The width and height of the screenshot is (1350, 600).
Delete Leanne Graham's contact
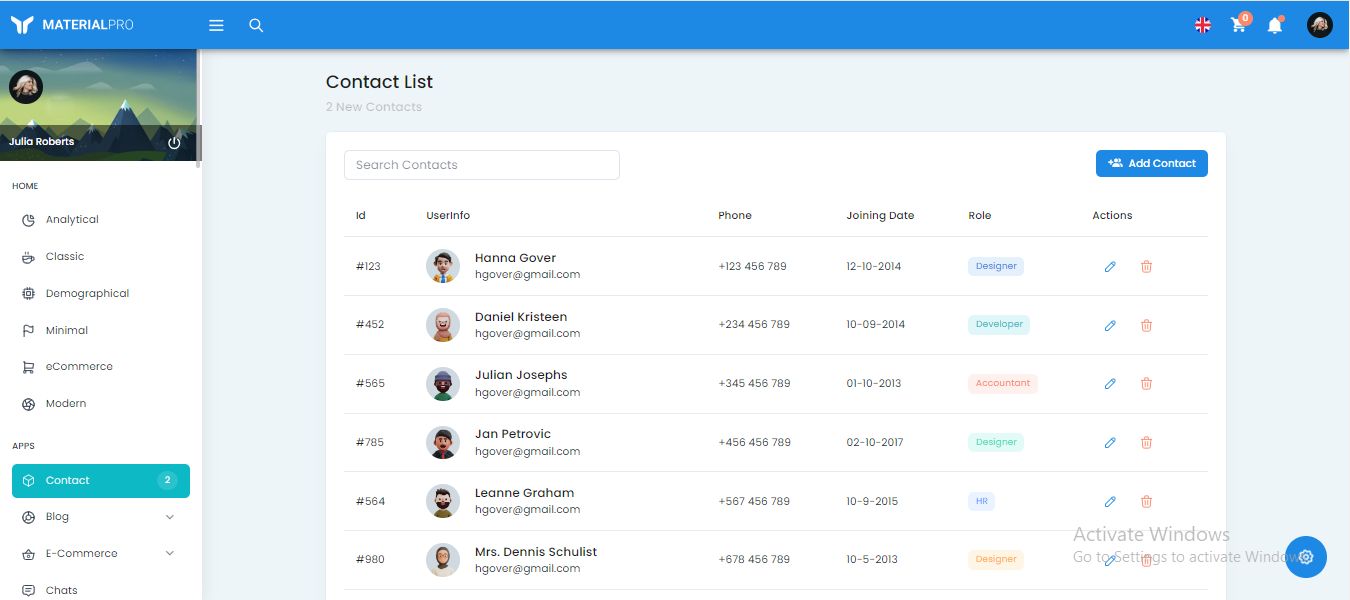[x=1146, y=502]
